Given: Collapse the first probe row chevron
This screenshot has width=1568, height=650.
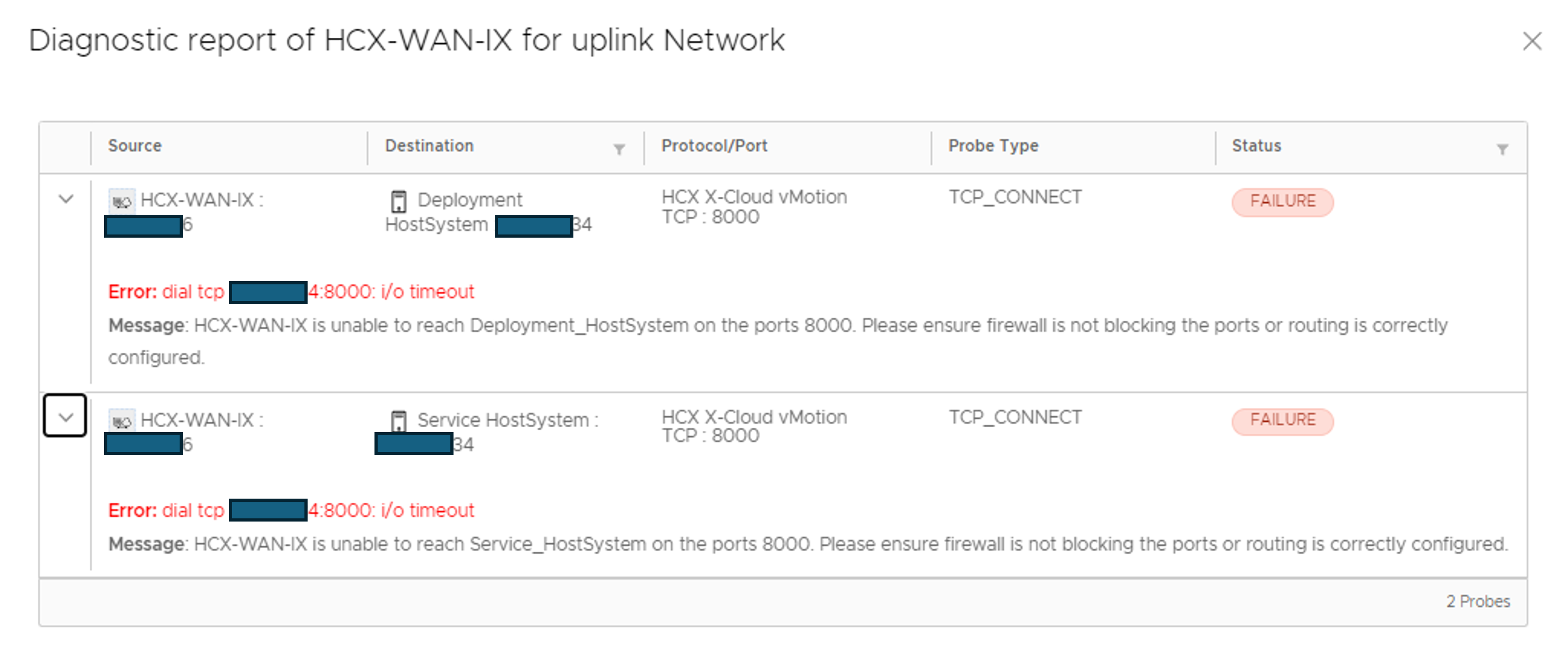Looking at the screenshot, I should [66, 199].
